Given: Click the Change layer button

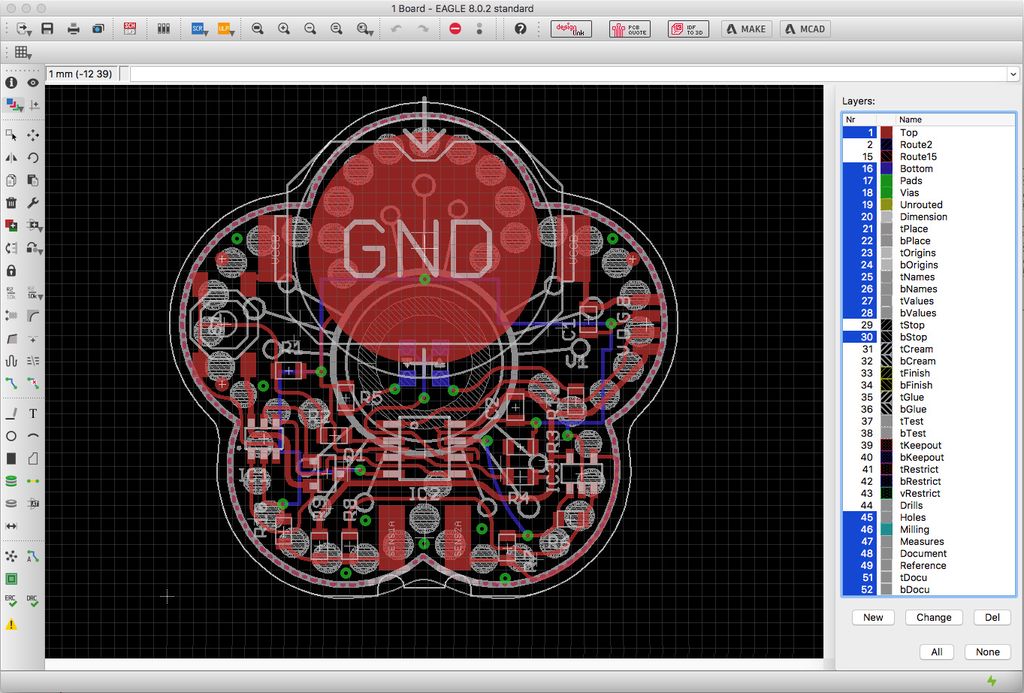Looking at the screenshot, I should click(933, 617).
